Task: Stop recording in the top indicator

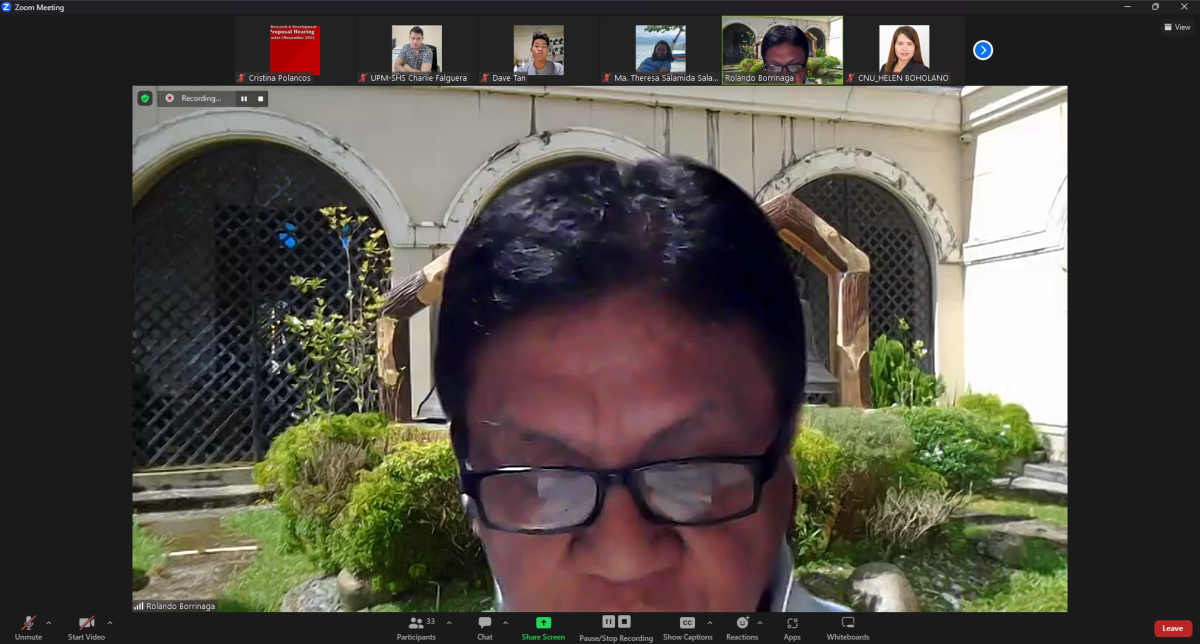Action: (x=260, y=98)
